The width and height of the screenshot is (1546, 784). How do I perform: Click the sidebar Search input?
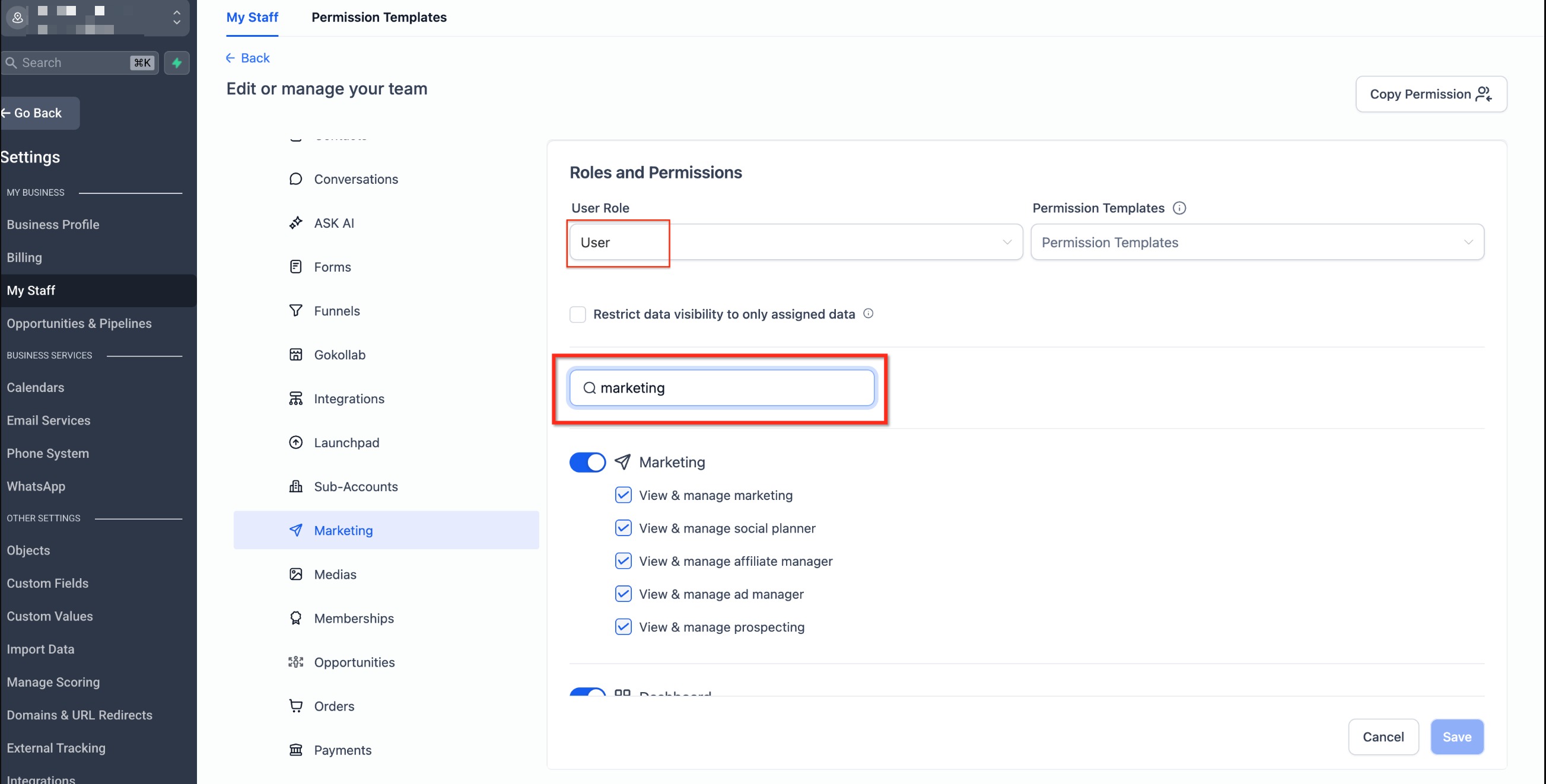pos(80,62)
